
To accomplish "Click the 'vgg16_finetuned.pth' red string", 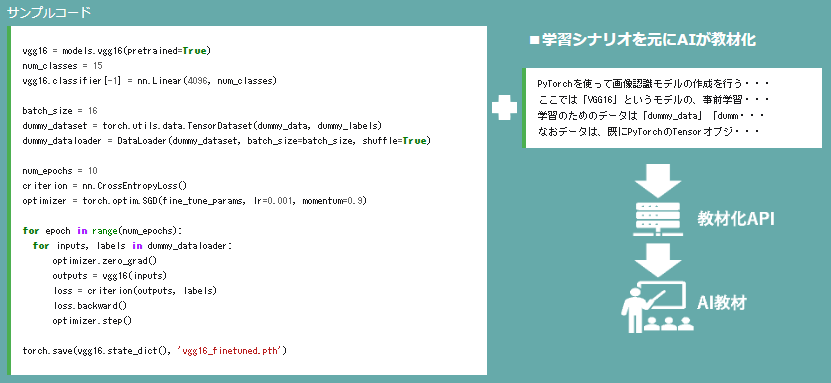I will 232,351.
